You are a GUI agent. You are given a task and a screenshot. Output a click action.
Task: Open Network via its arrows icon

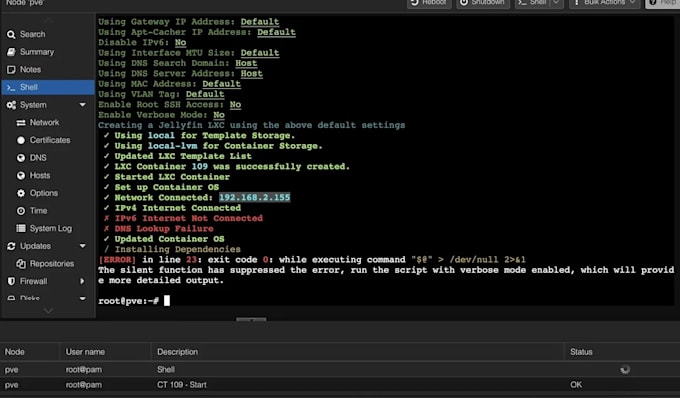tap(21, 123)
